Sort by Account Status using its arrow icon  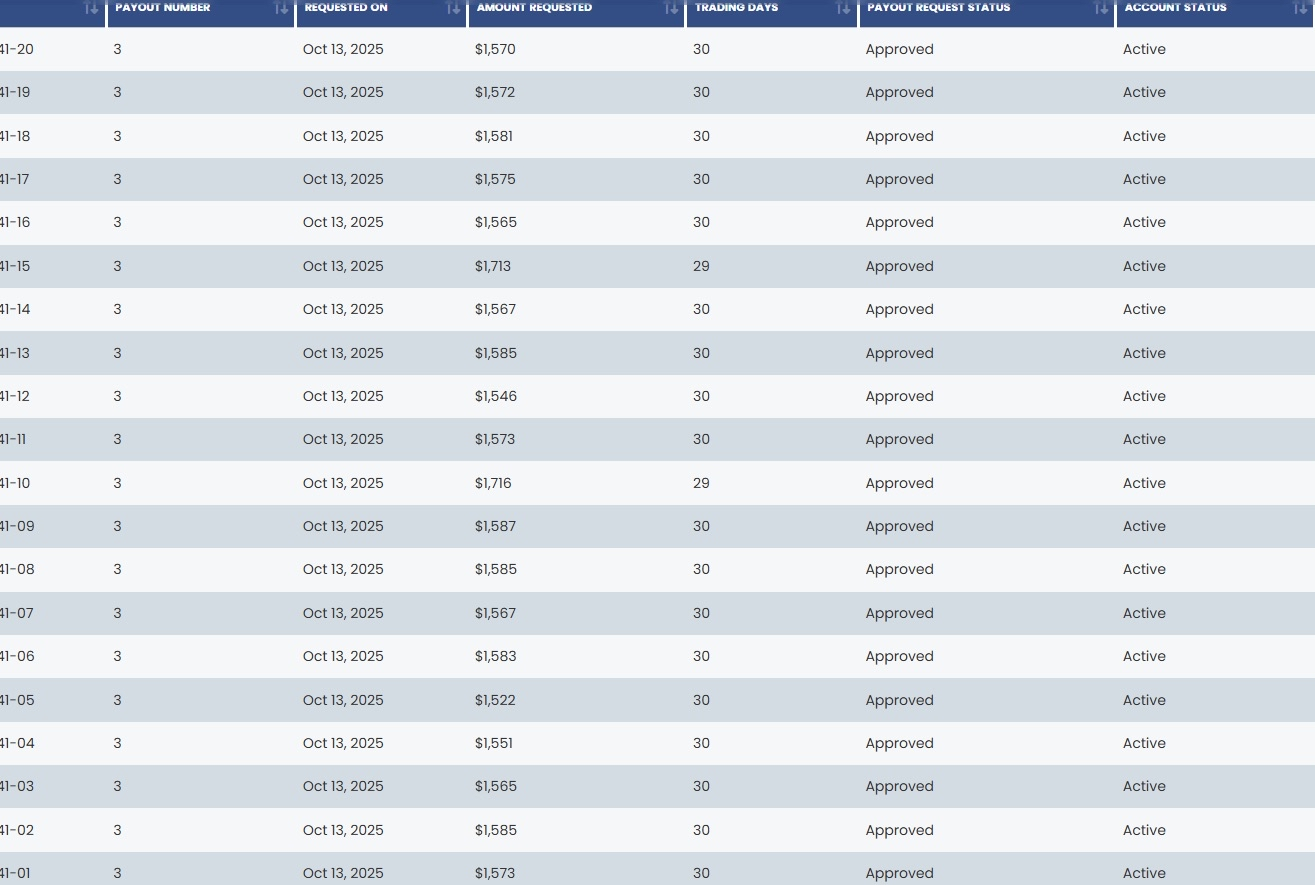1301,8
